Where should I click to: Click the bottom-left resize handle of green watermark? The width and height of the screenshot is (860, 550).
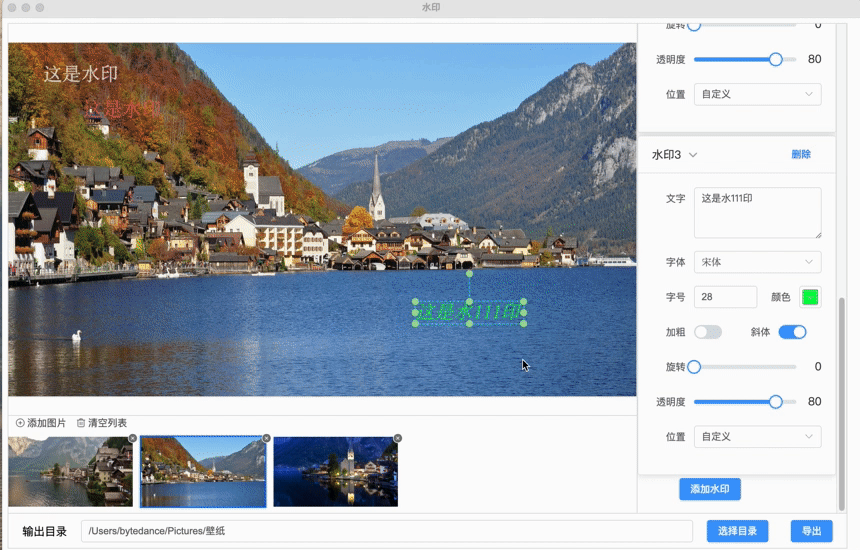[415, 324]
